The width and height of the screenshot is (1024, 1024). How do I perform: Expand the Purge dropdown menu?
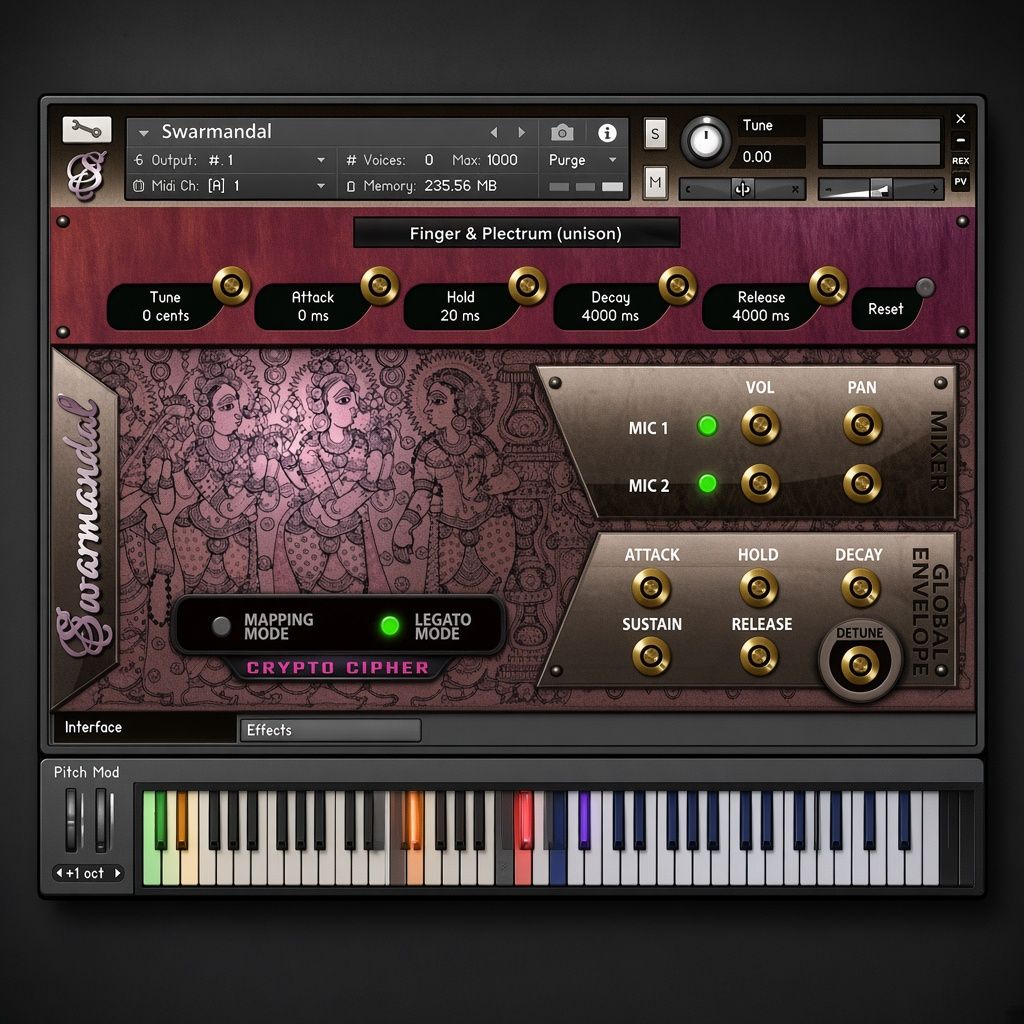tap(613, 160)
